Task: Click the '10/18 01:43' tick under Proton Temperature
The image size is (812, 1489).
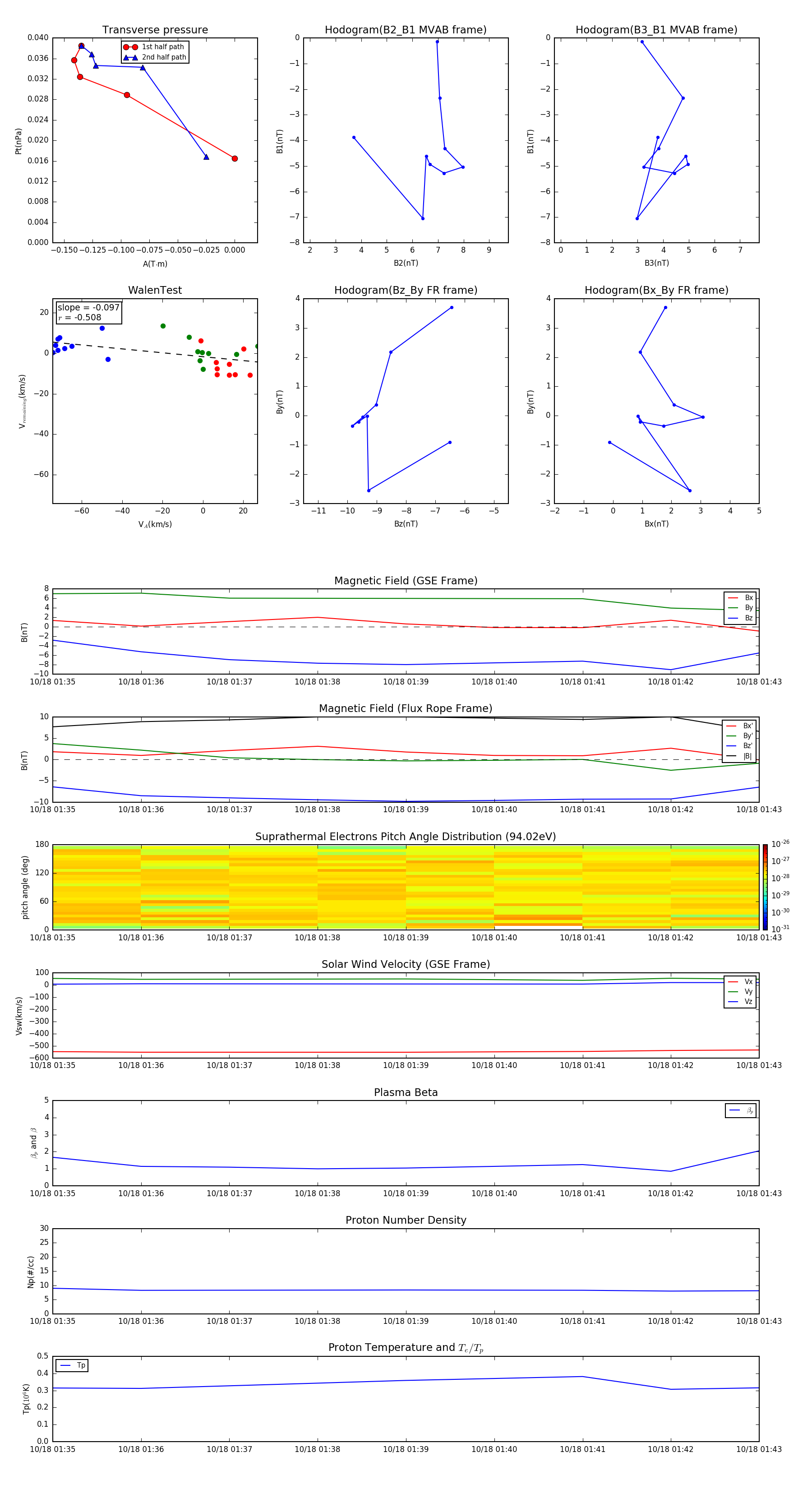Action: [x=759, y=1449]
